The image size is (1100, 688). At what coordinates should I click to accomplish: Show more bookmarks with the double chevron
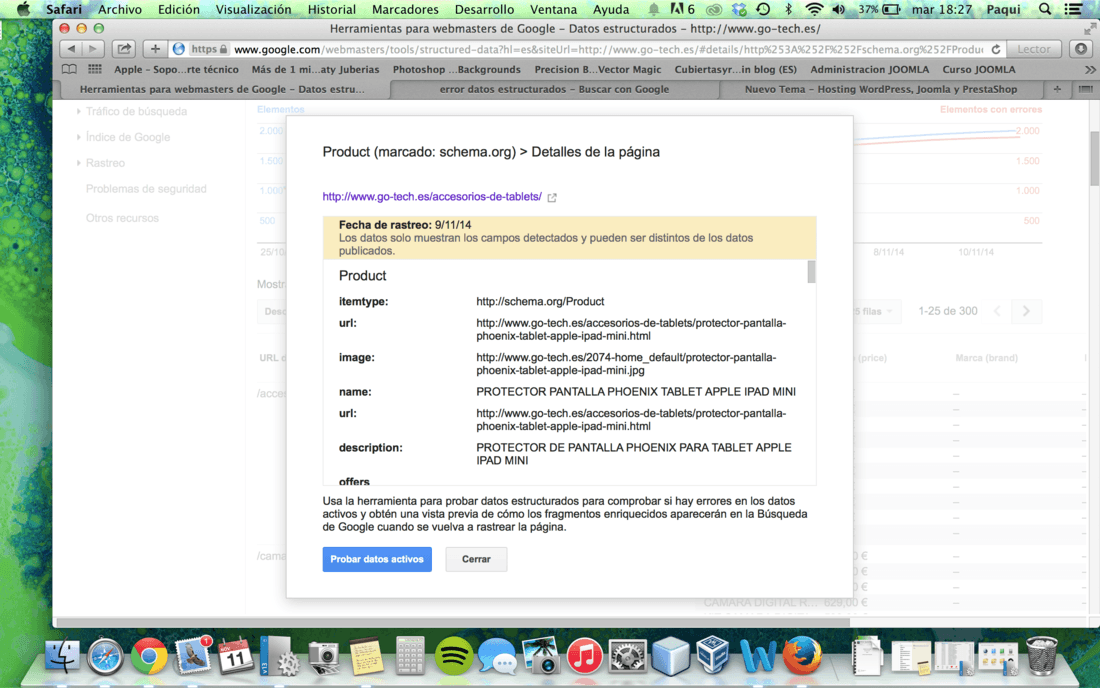click(1089, 69)
